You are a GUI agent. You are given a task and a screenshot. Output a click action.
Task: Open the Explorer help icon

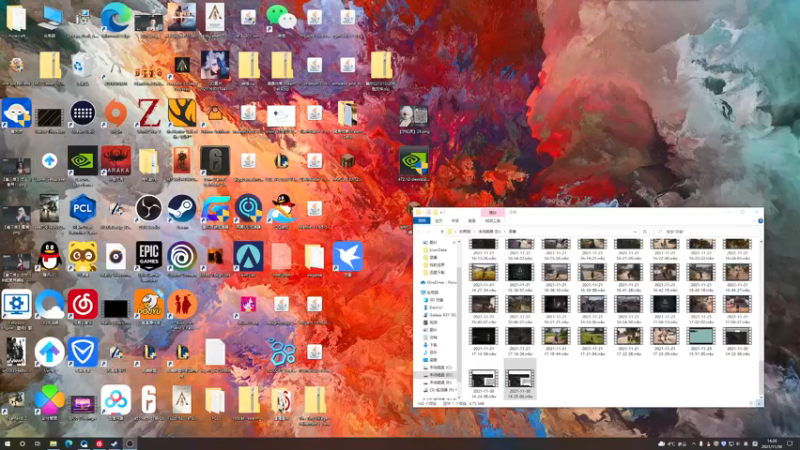coord(760,220)
